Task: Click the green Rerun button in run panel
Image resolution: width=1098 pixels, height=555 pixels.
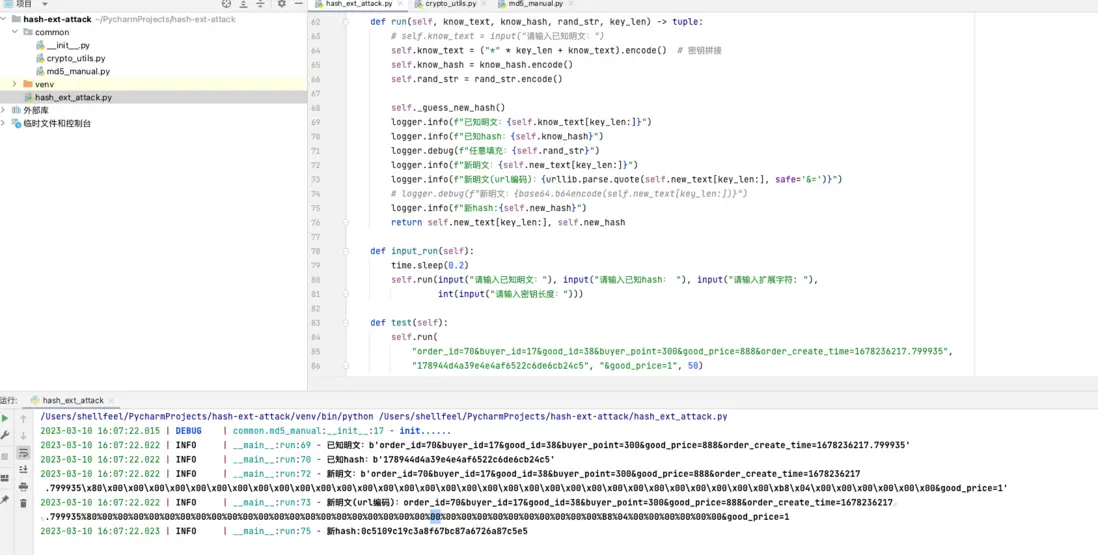Action: point(5,418)
